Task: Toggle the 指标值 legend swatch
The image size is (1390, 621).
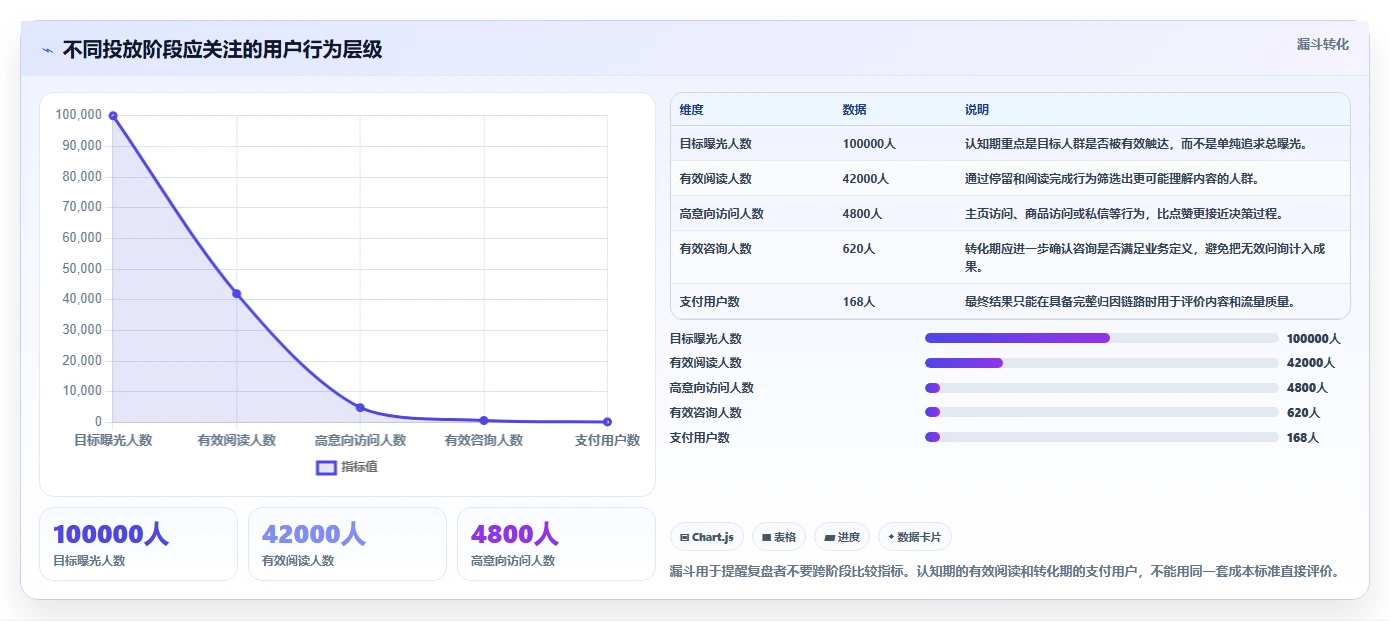Action: coord(326,467)
